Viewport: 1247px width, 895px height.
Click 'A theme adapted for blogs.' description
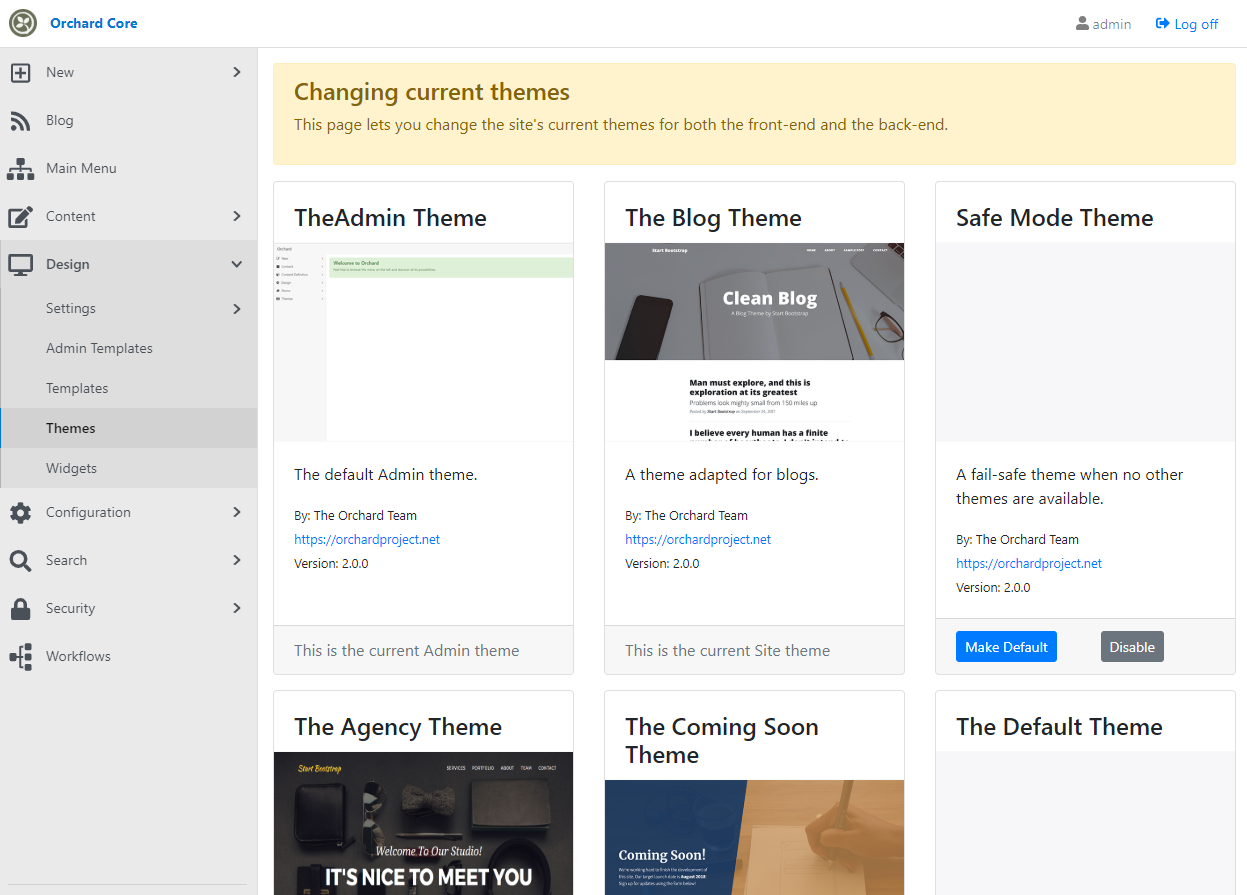click(722, 474)
